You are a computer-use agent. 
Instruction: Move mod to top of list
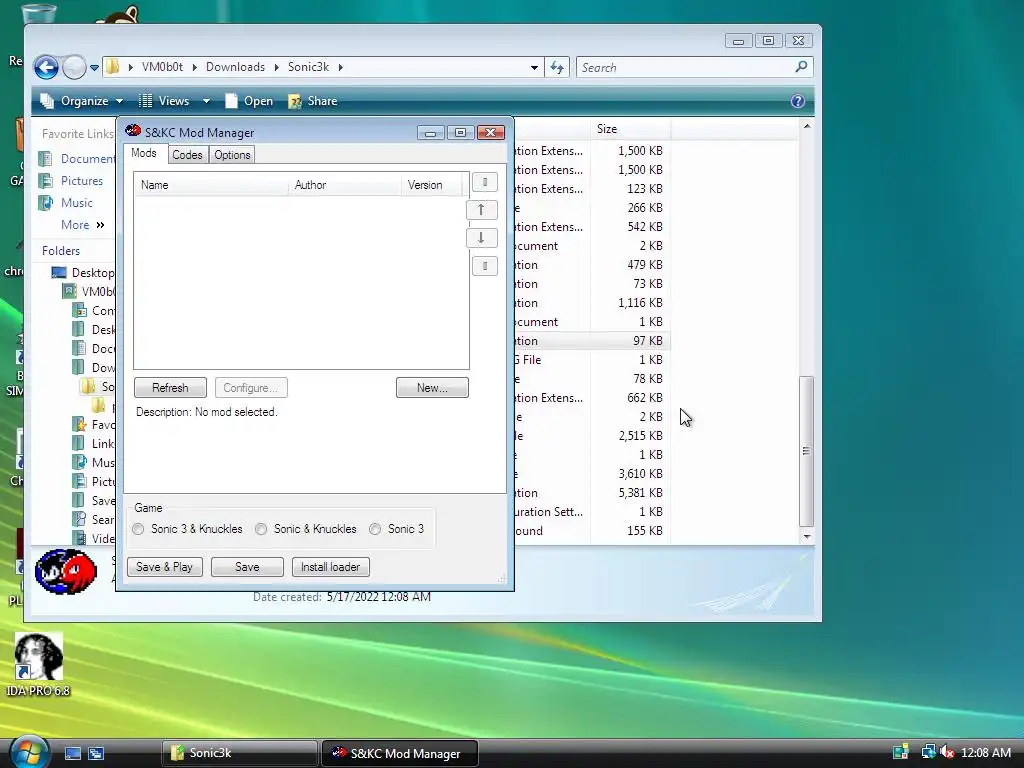[485, 182]
